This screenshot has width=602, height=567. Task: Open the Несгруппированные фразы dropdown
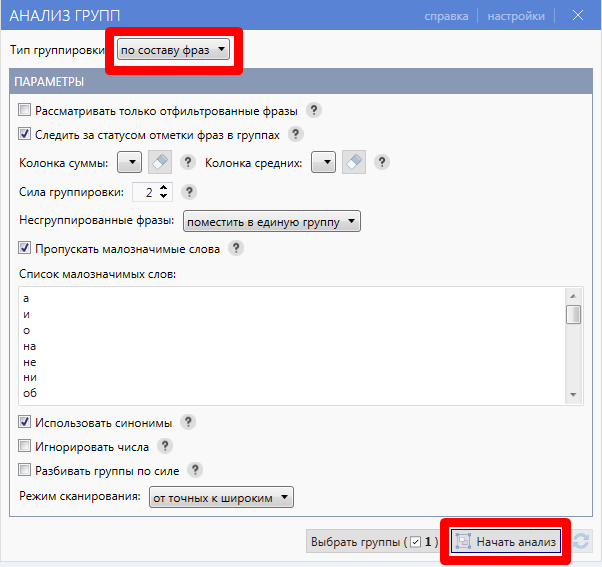(270, 221)
